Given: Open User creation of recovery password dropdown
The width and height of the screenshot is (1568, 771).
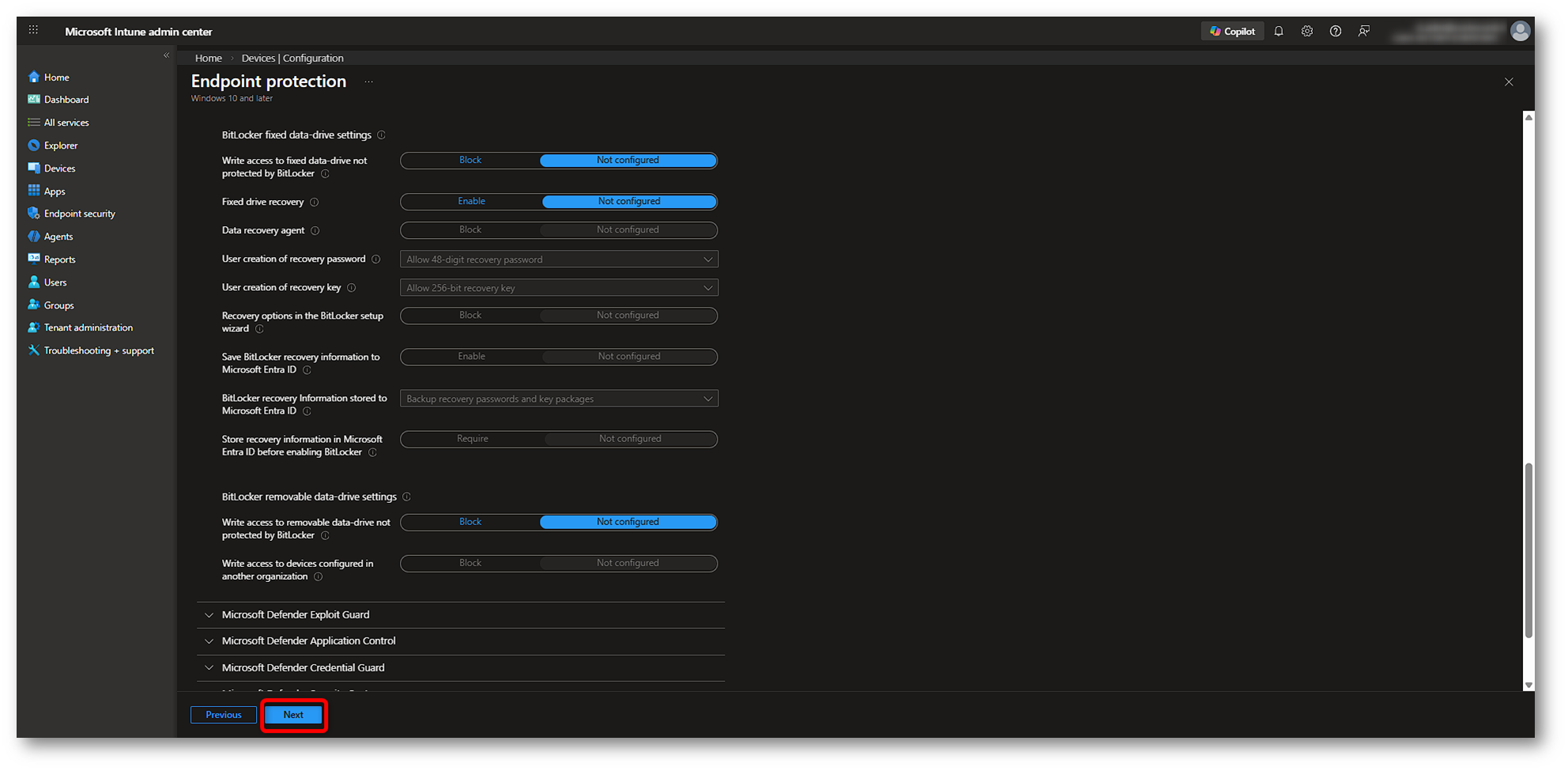Looking at the screenshot, I should [x=559, y=259].
